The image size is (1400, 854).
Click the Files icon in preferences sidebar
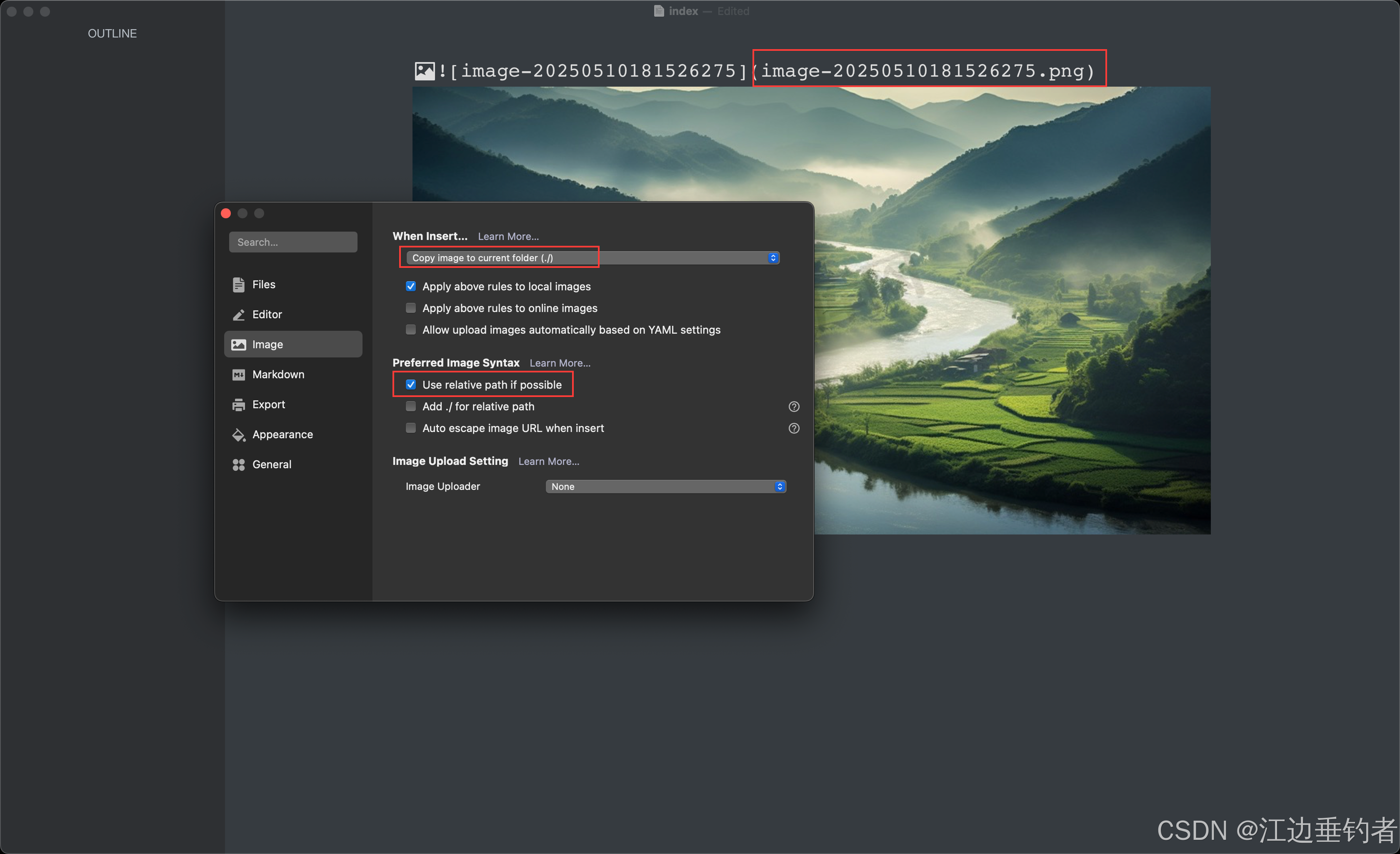(x=239, y=285)
